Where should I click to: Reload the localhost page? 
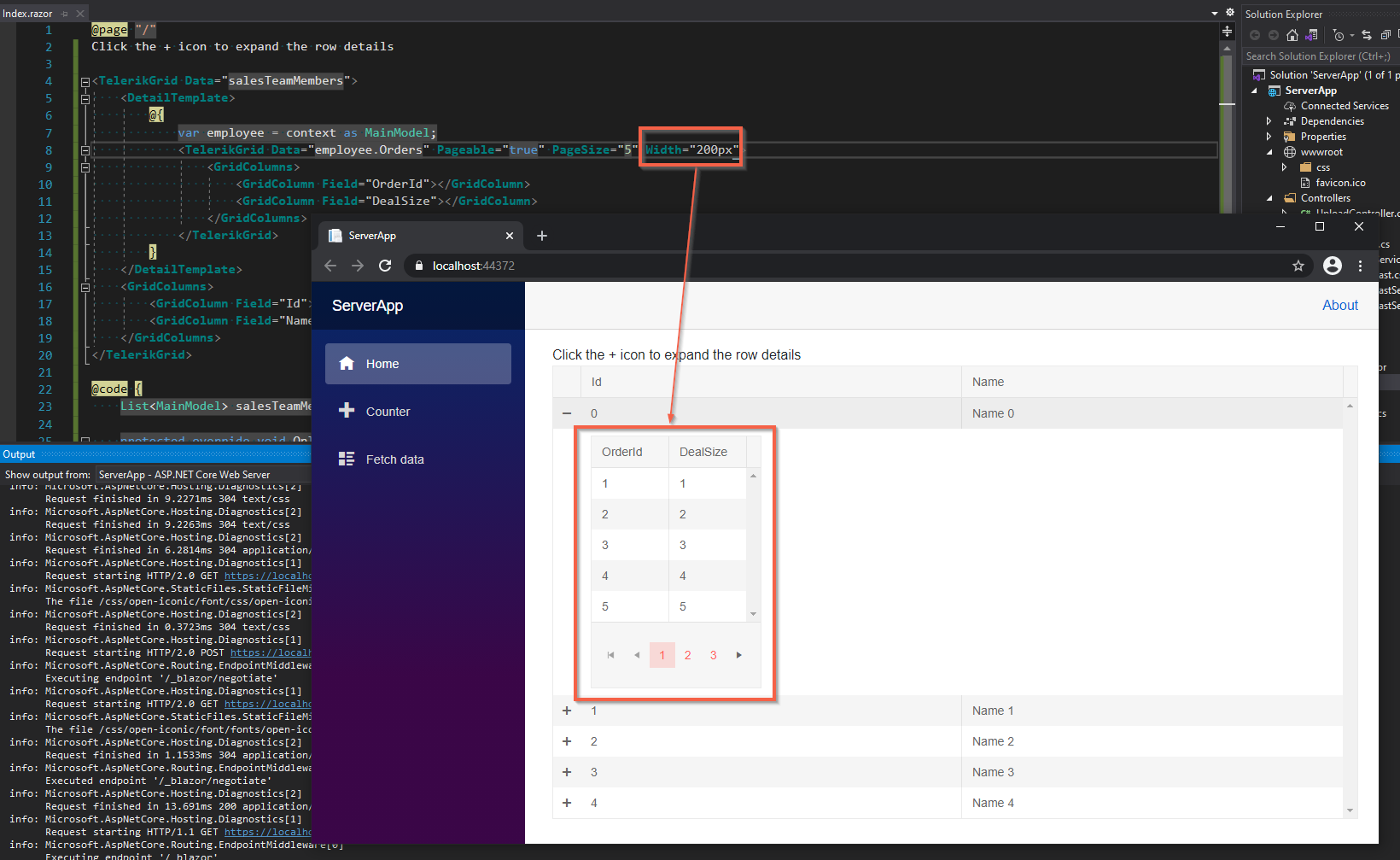tap(385, 266)
